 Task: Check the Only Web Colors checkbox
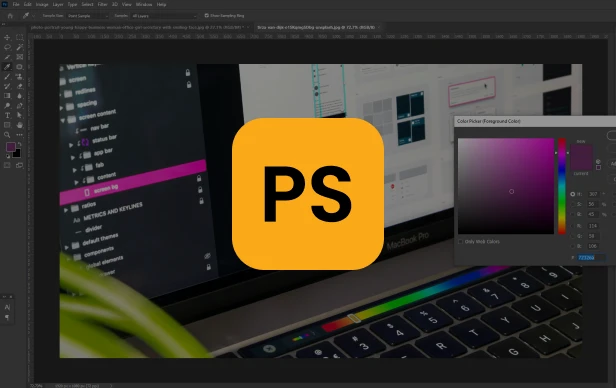pyautogui.click(x=460, y=242)
